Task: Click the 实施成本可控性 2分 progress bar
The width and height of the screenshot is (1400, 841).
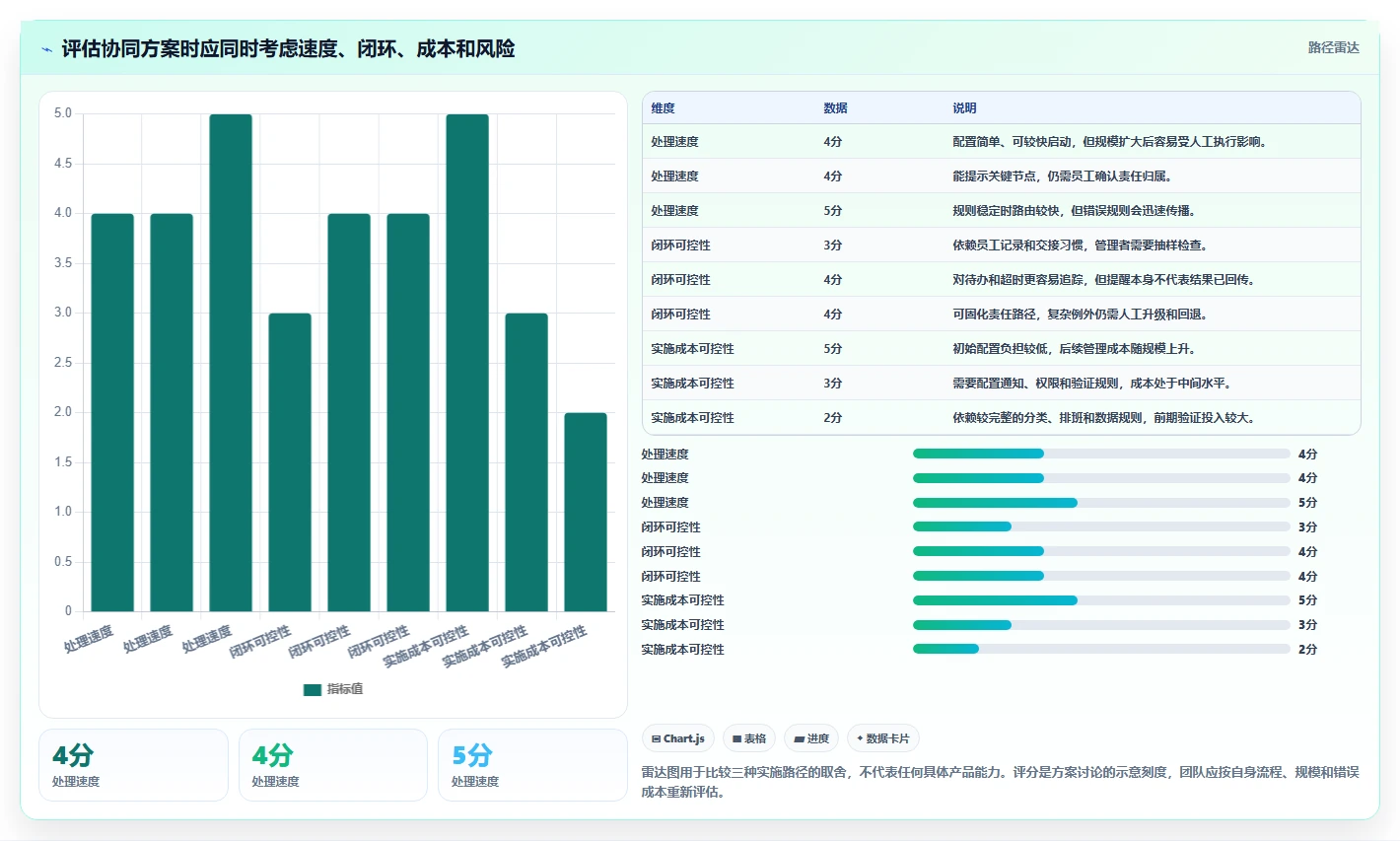Action: [x=1101, y=649]
